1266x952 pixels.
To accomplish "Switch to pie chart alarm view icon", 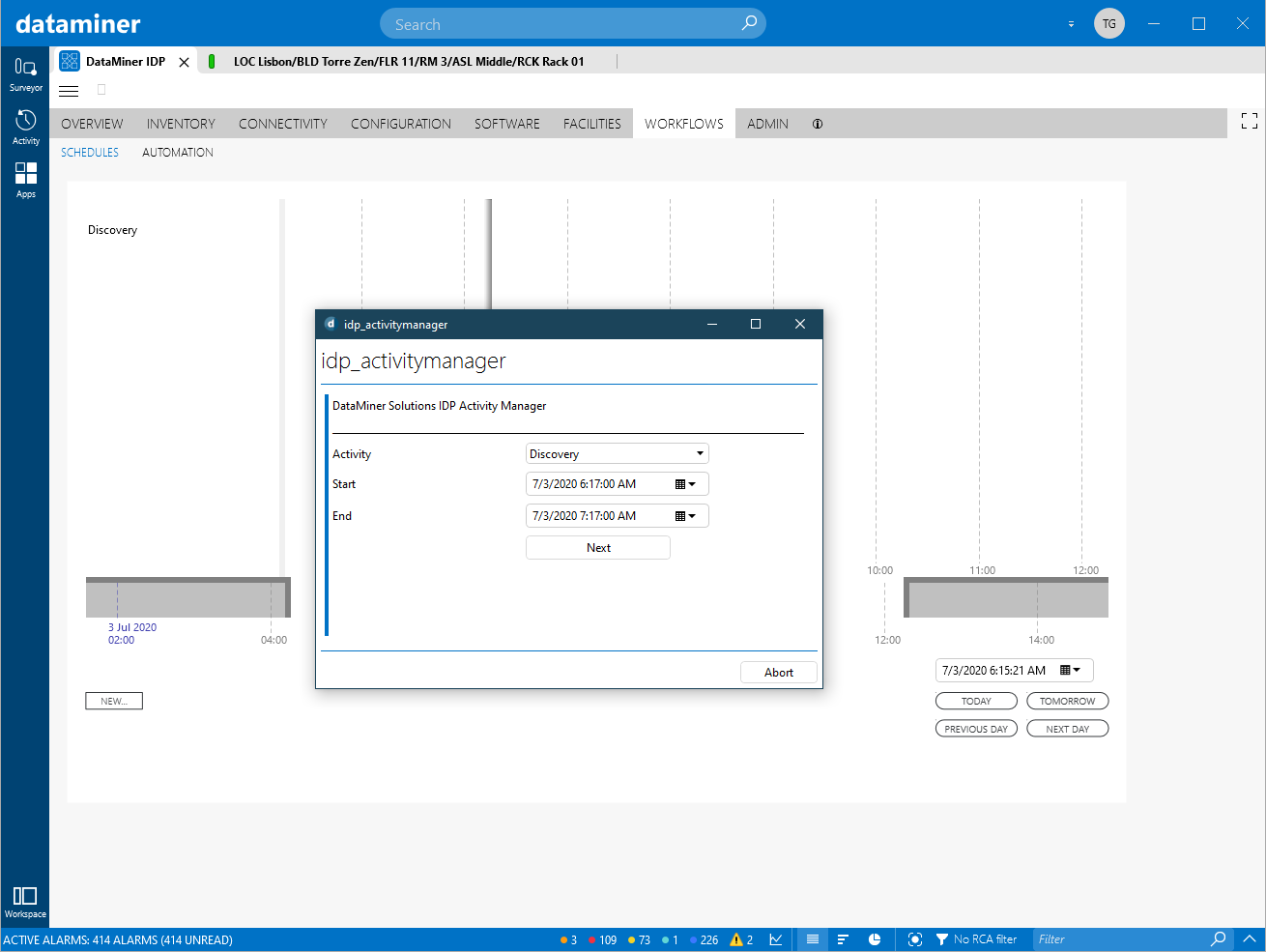I will point(875,939).
